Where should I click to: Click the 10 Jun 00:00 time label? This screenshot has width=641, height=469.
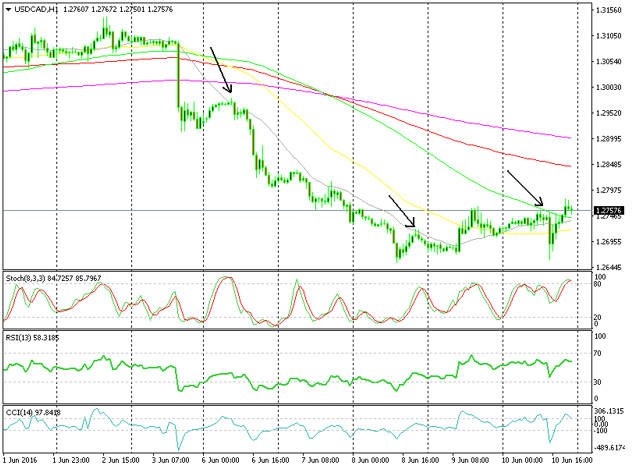[x=520, y=460]
